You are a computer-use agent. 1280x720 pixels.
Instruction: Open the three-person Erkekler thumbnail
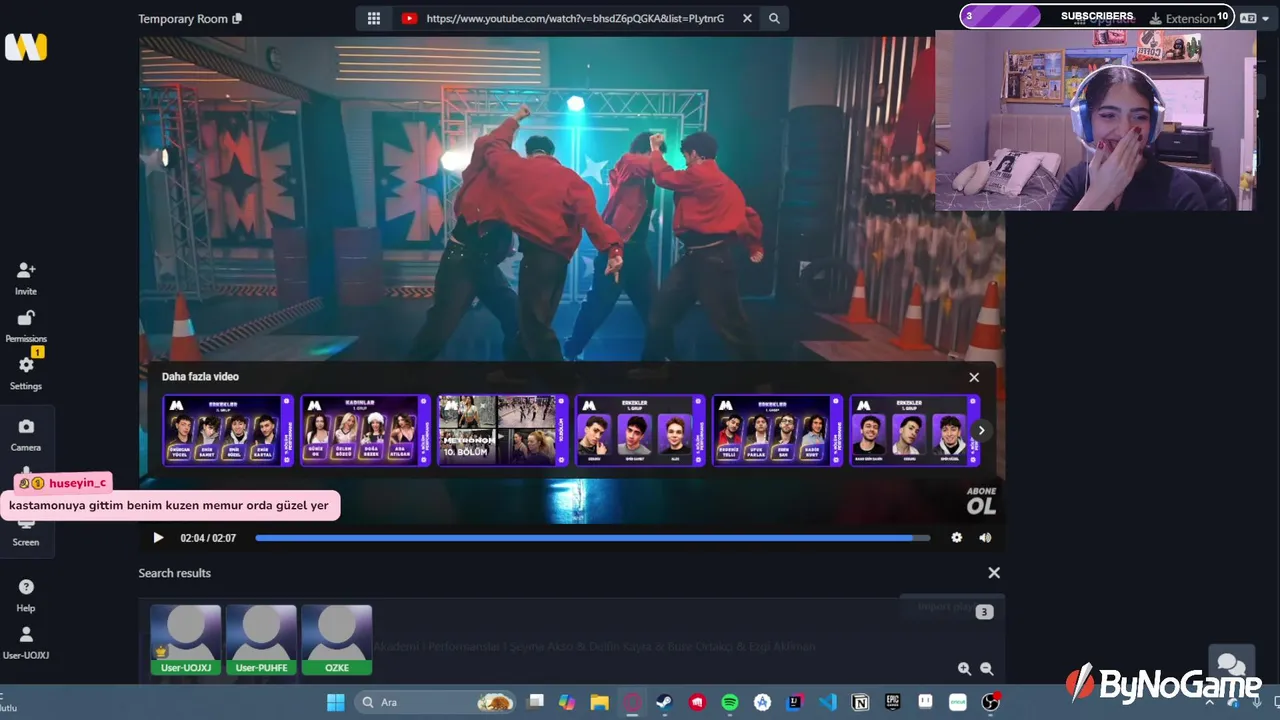[640, 430]
